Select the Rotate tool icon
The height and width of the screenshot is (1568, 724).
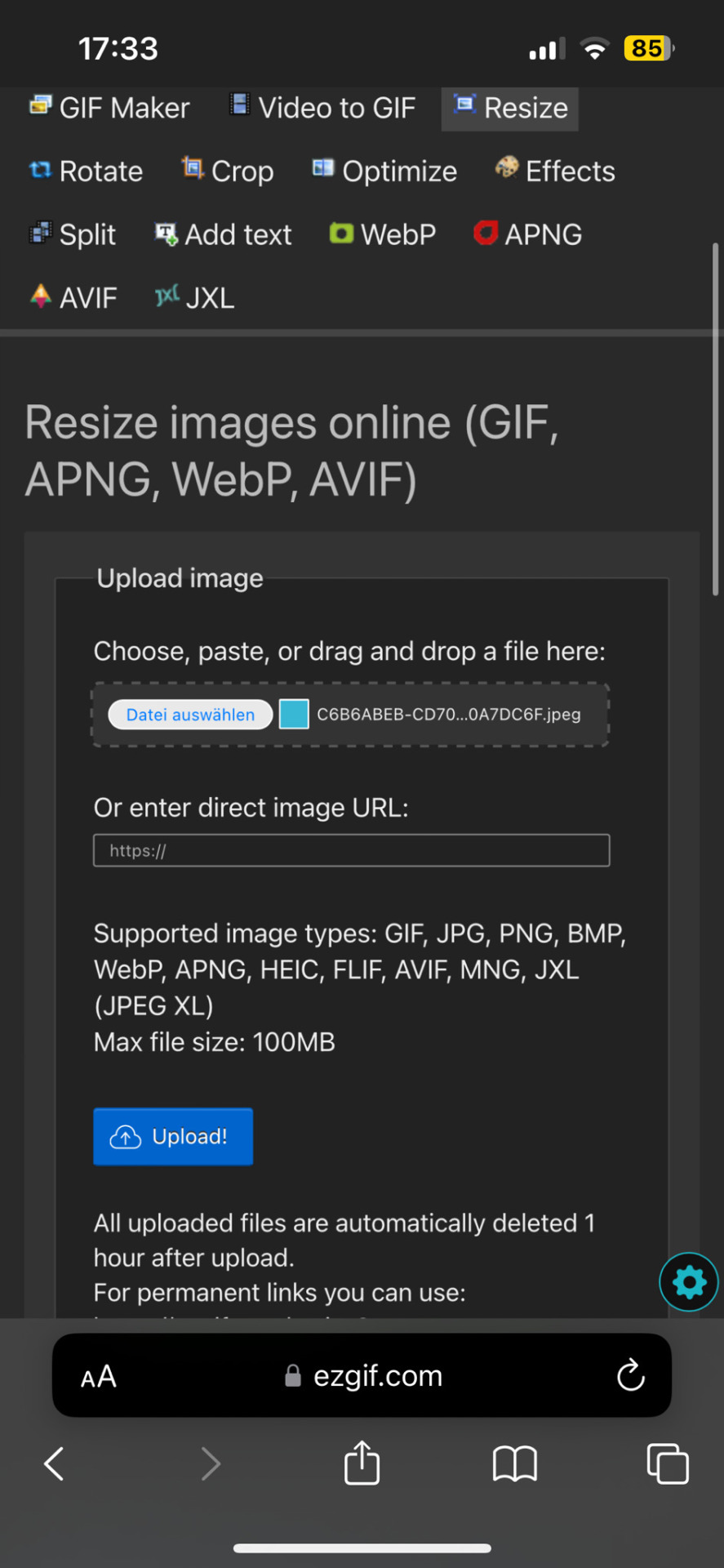40,170
